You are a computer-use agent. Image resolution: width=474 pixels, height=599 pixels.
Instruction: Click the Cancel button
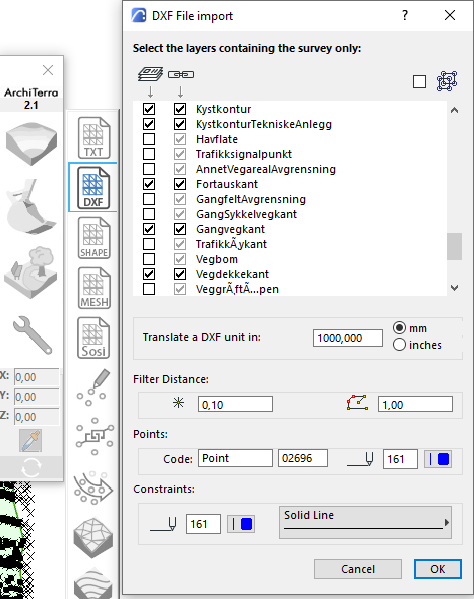pyautogui.click(x=358, y=569)
